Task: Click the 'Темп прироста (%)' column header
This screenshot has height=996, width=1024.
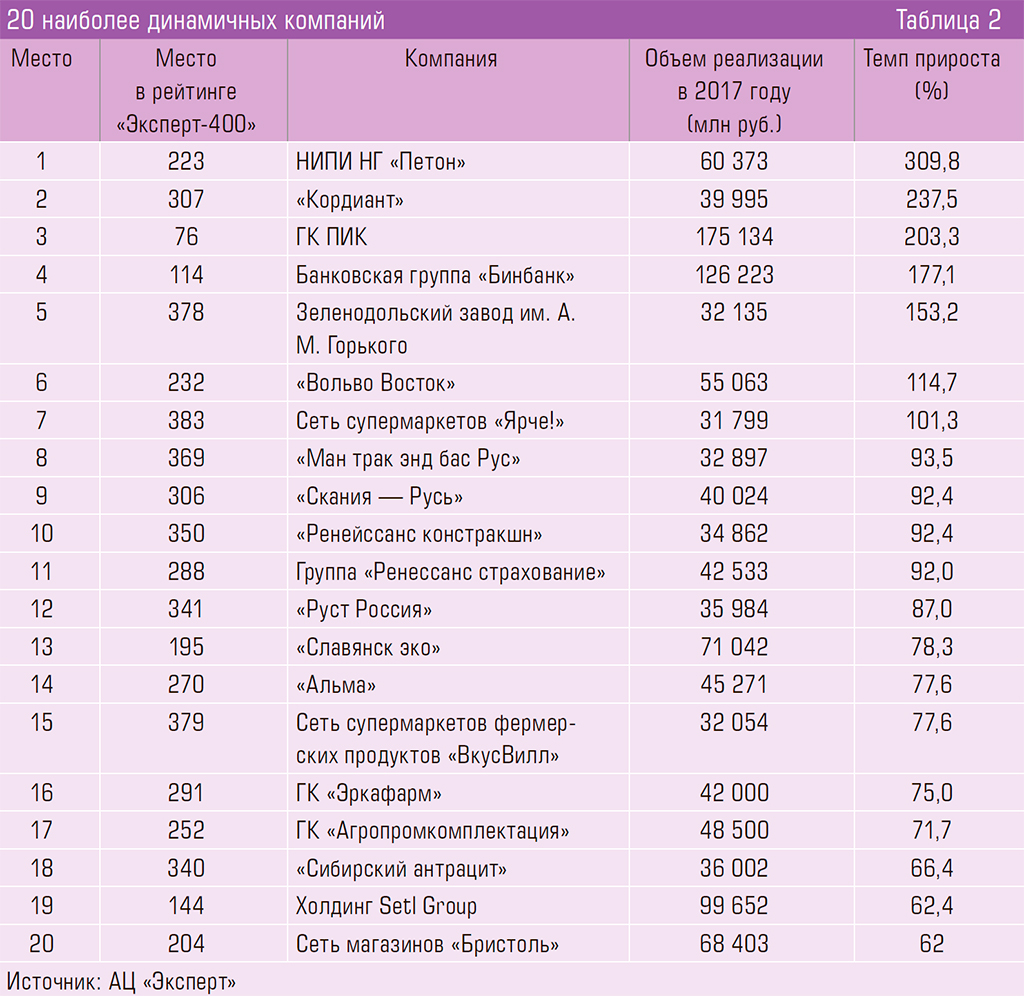Action: coord(931,74)
